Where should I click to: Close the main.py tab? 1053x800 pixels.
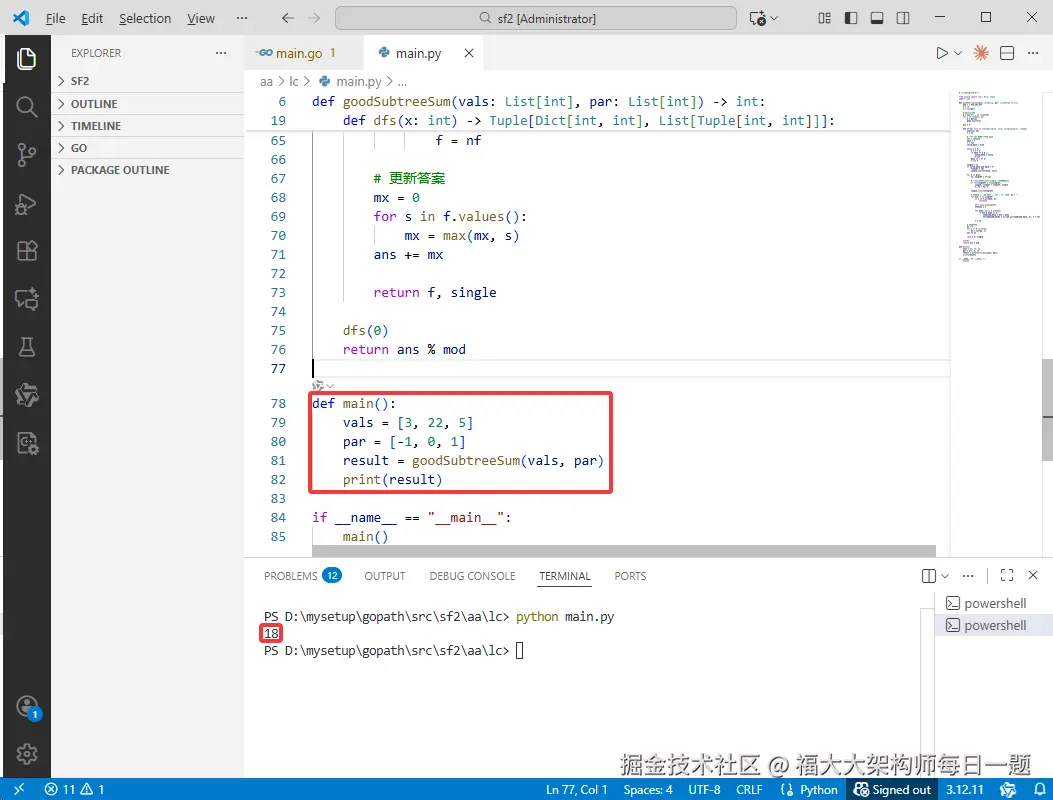469,53
